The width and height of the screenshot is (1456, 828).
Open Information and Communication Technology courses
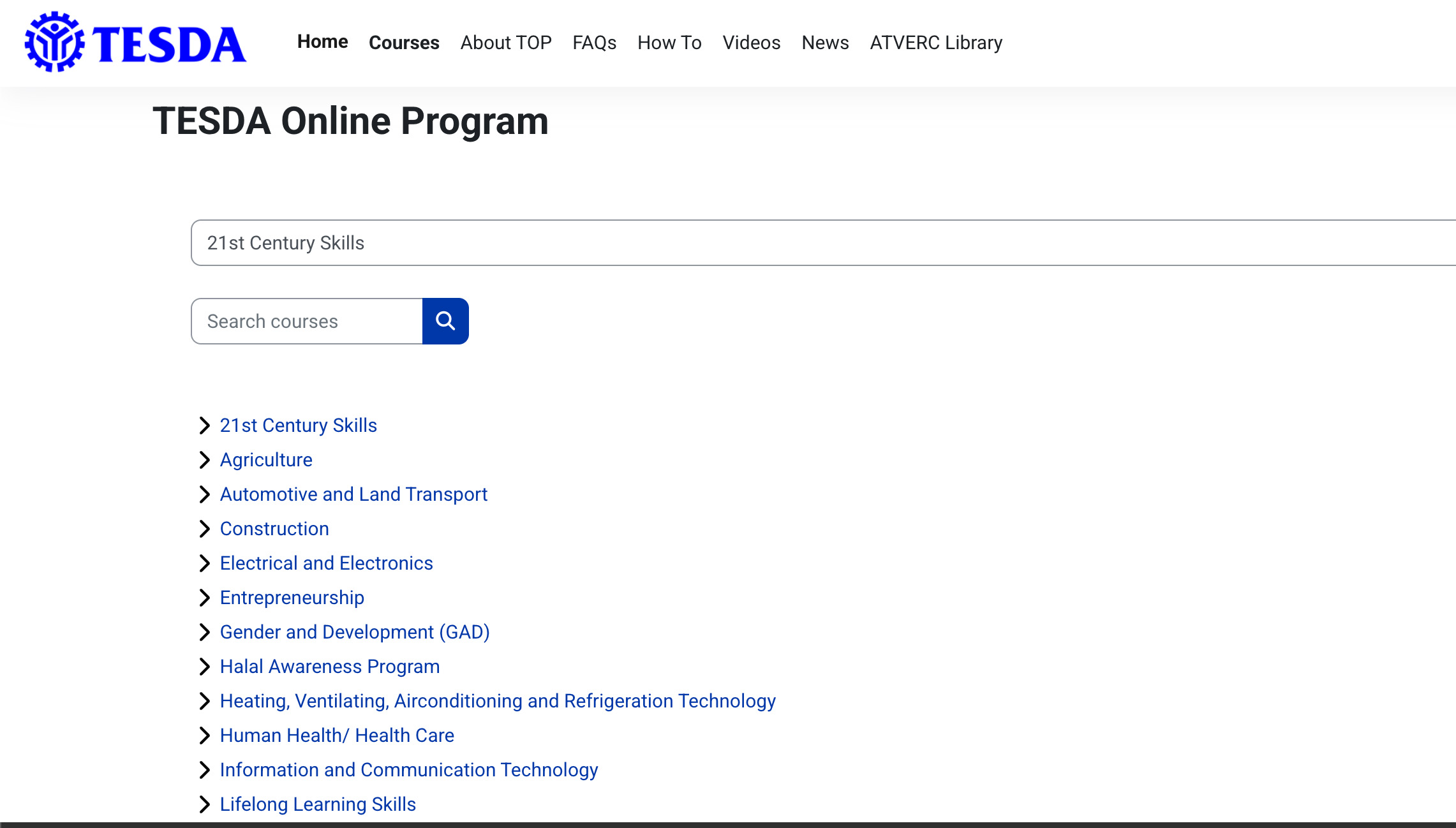pyautogui.click(x=408, y=770)
